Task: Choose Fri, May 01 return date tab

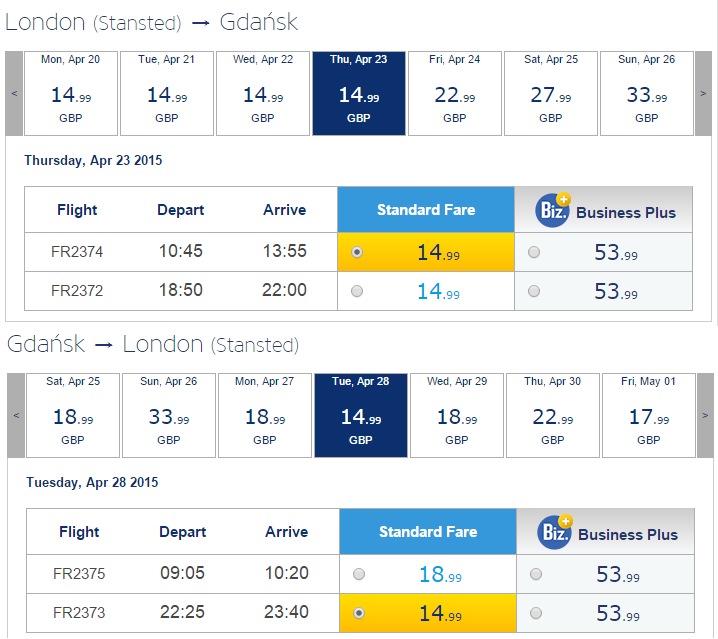Action: (649, 415)
